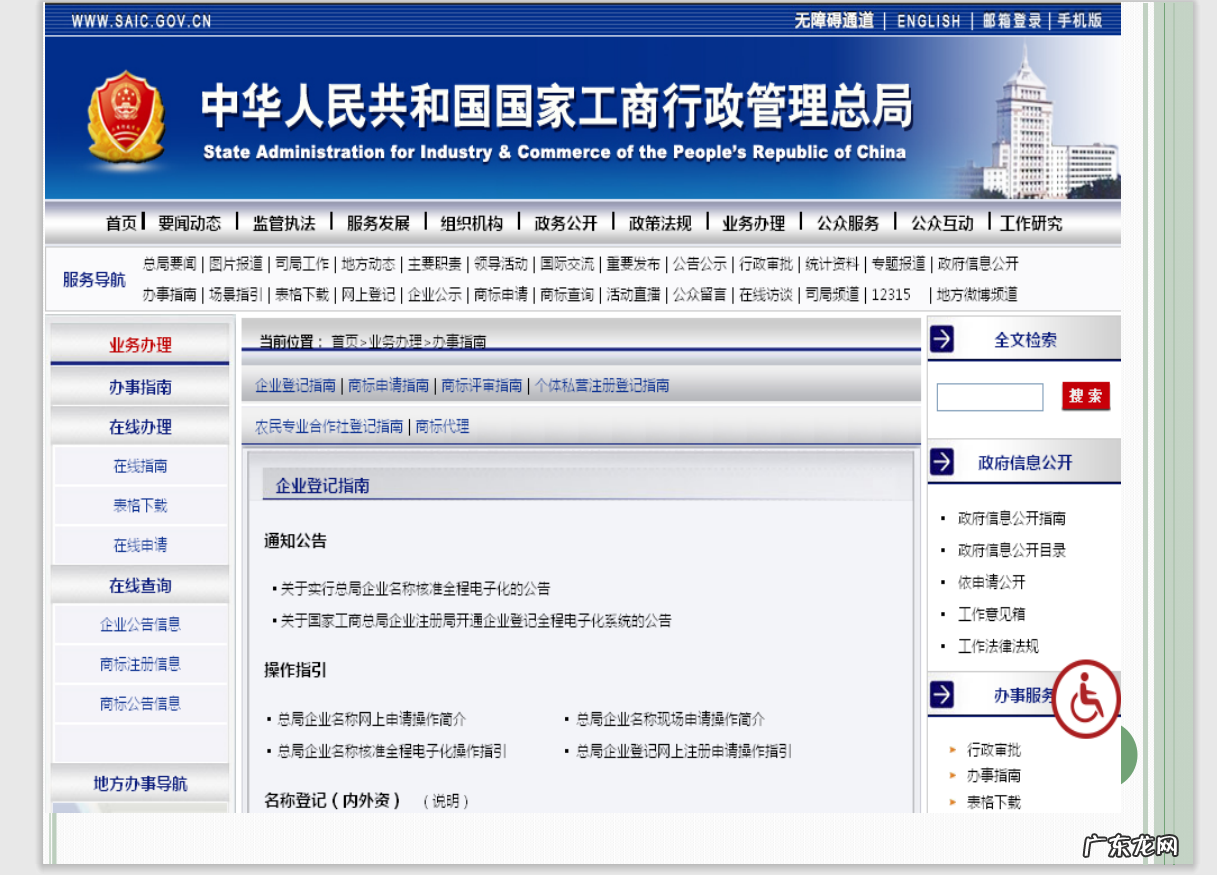1217x875 pixels.
Task: Click 表格下载 in the left sidebar
Action: point(139,505)
